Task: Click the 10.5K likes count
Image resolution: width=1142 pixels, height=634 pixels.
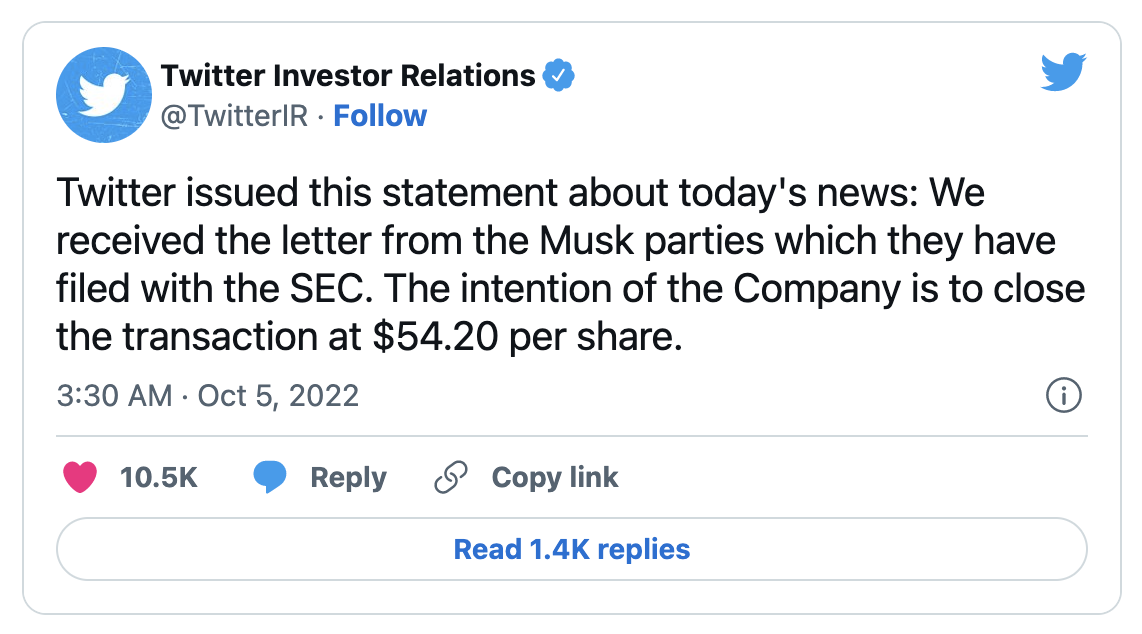Action: coord(159,478)
